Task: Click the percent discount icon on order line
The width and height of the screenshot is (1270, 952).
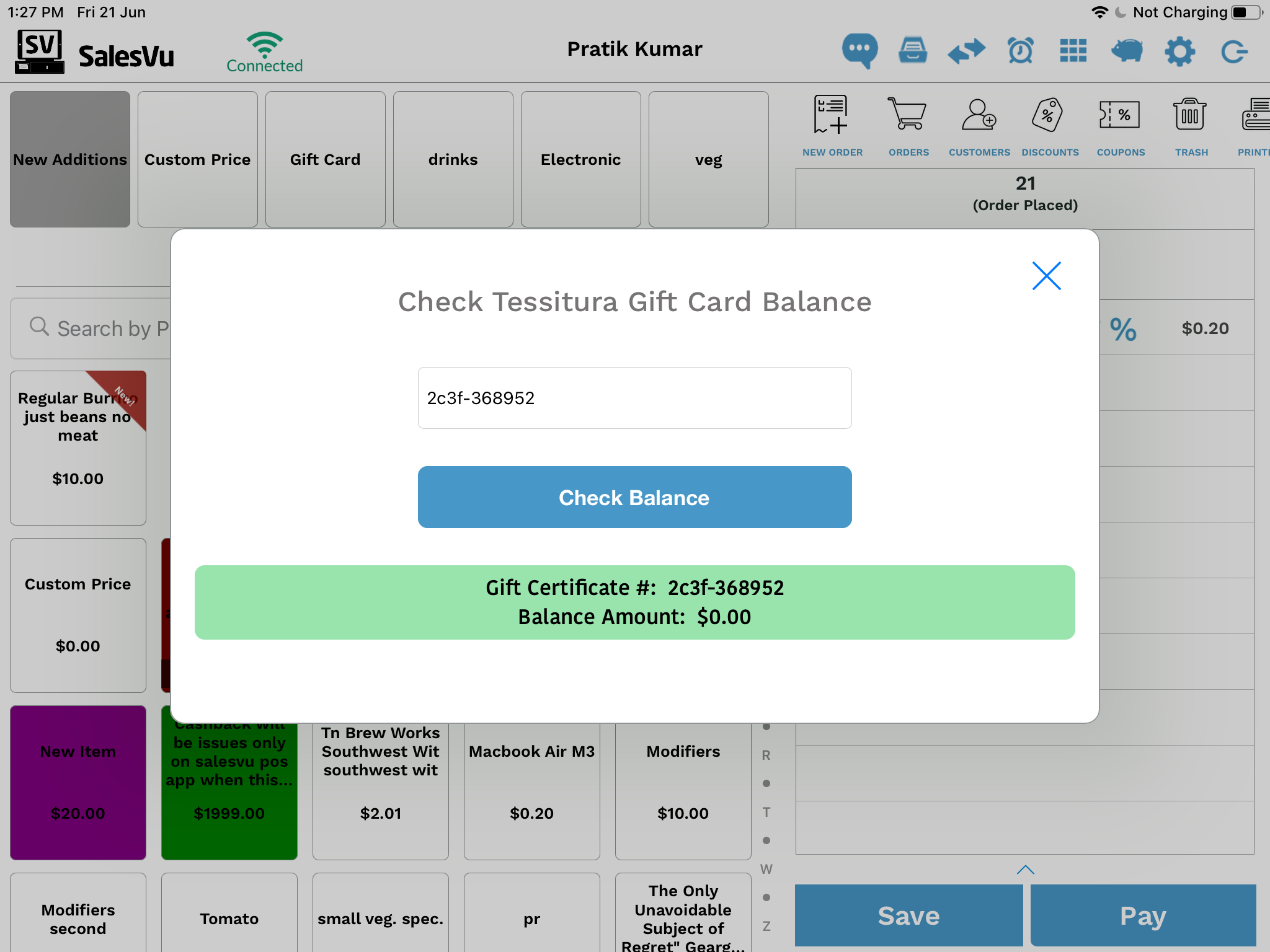Action: click(x=1122, y=328)
